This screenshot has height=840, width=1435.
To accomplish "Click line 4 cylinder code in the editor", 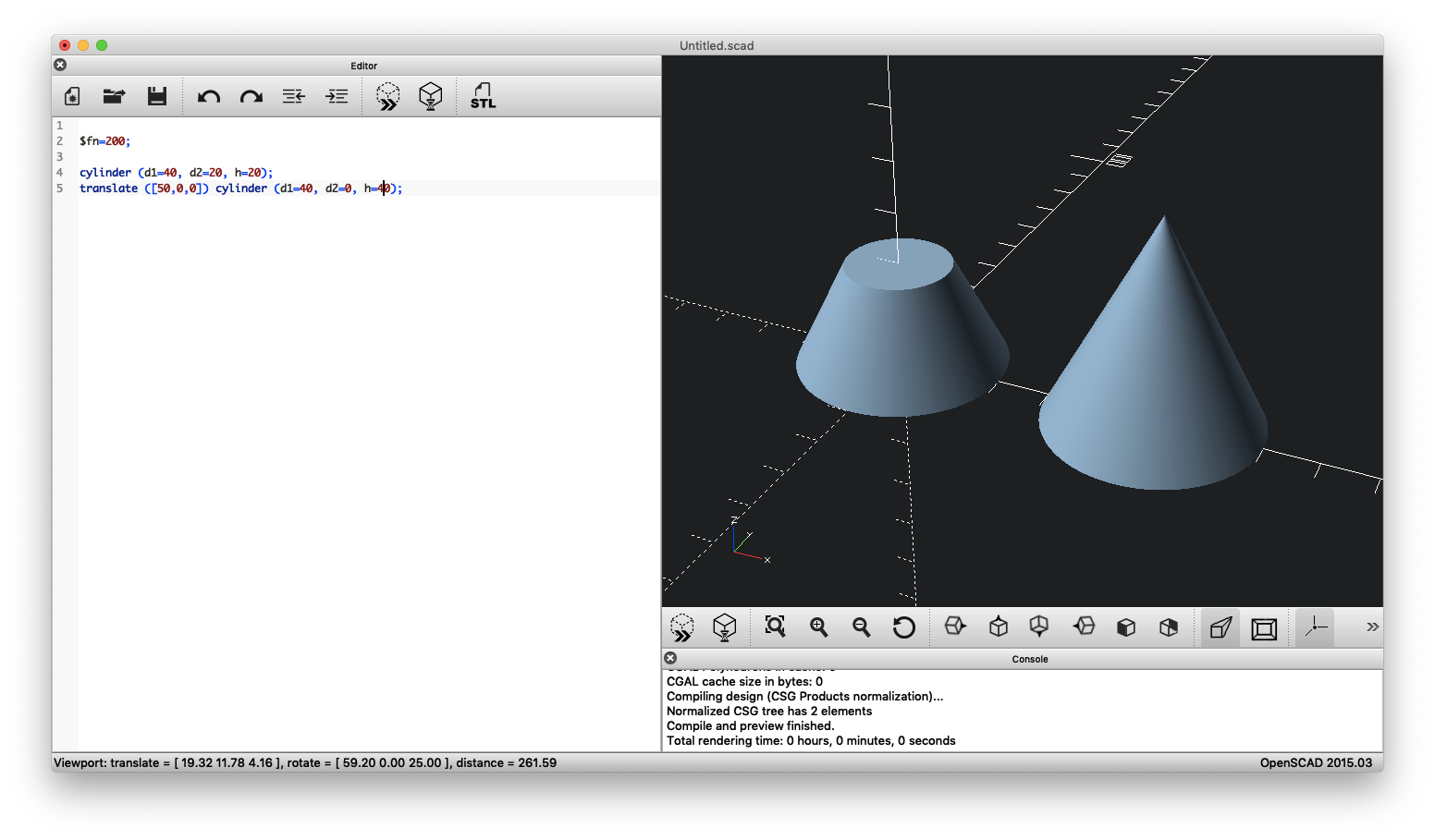I will 176,172.
